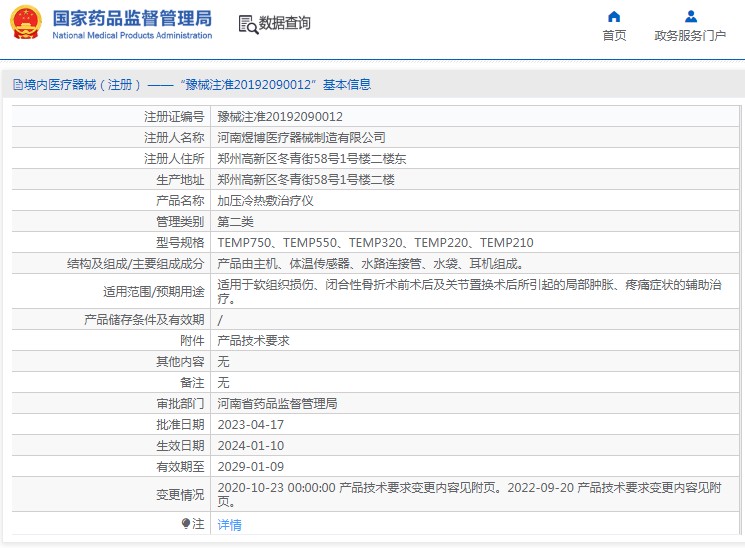
Task: Click the registrant name 河南煜博医疗器械制造有限公司
Action: (301, 138)
